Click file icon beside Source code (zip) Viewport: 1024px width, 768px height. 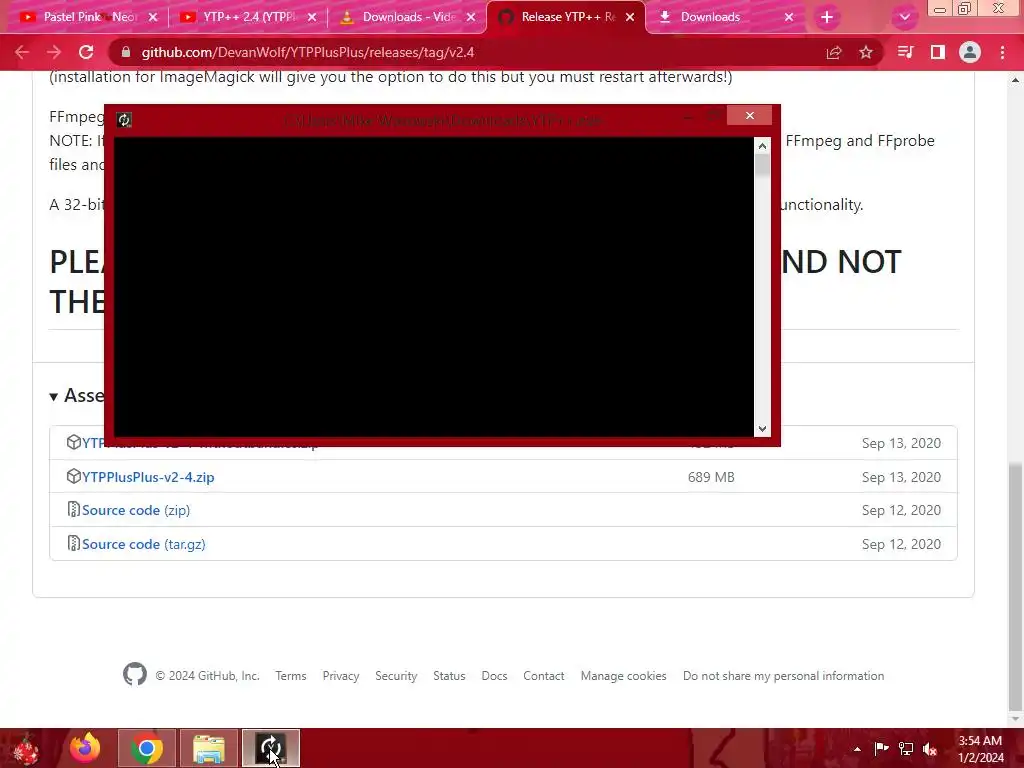point(73,509)
